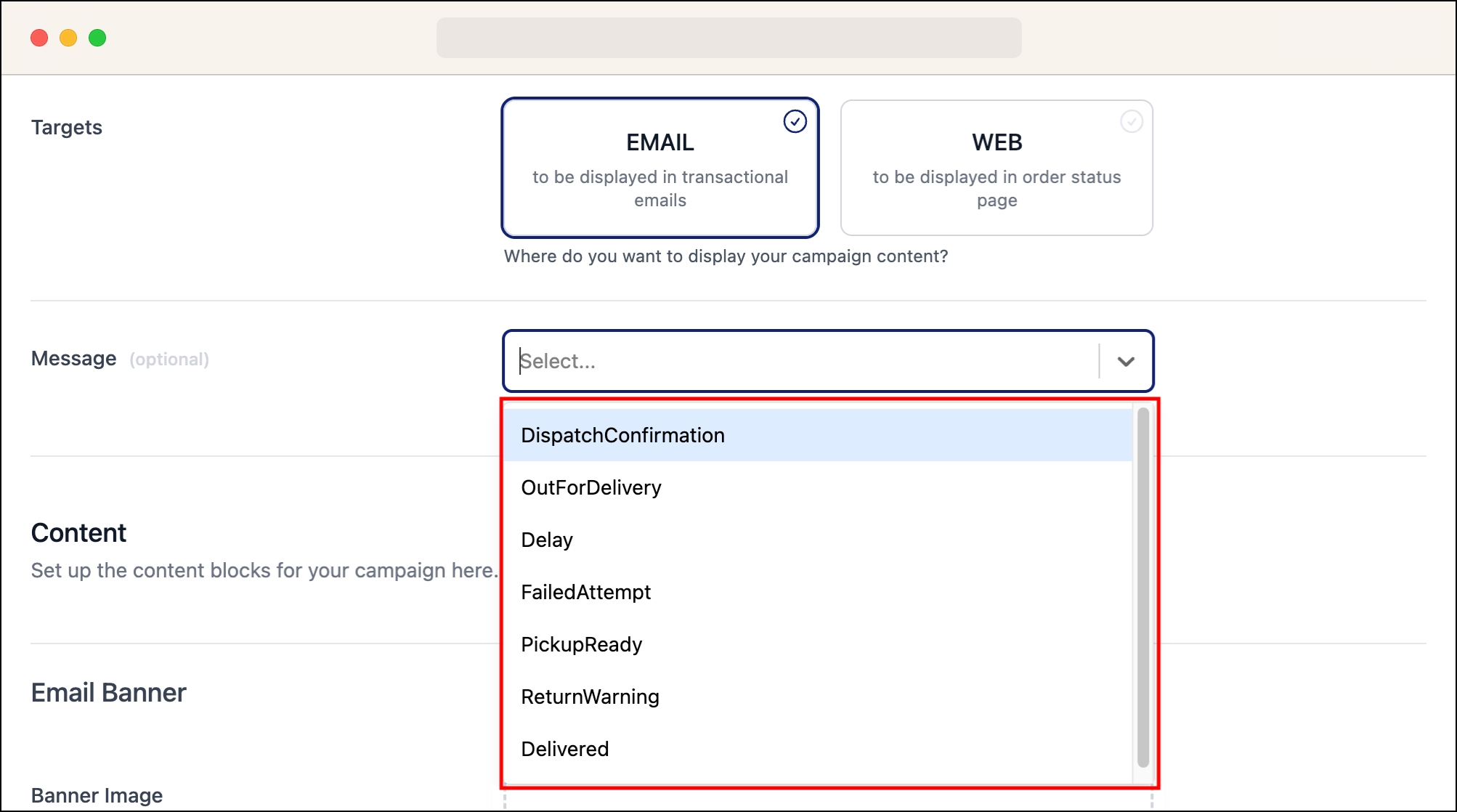Click the dropdown list scrollbar
This screenshot has height=812, width=1457.
pyautogui.click(x=1143, y=587)
